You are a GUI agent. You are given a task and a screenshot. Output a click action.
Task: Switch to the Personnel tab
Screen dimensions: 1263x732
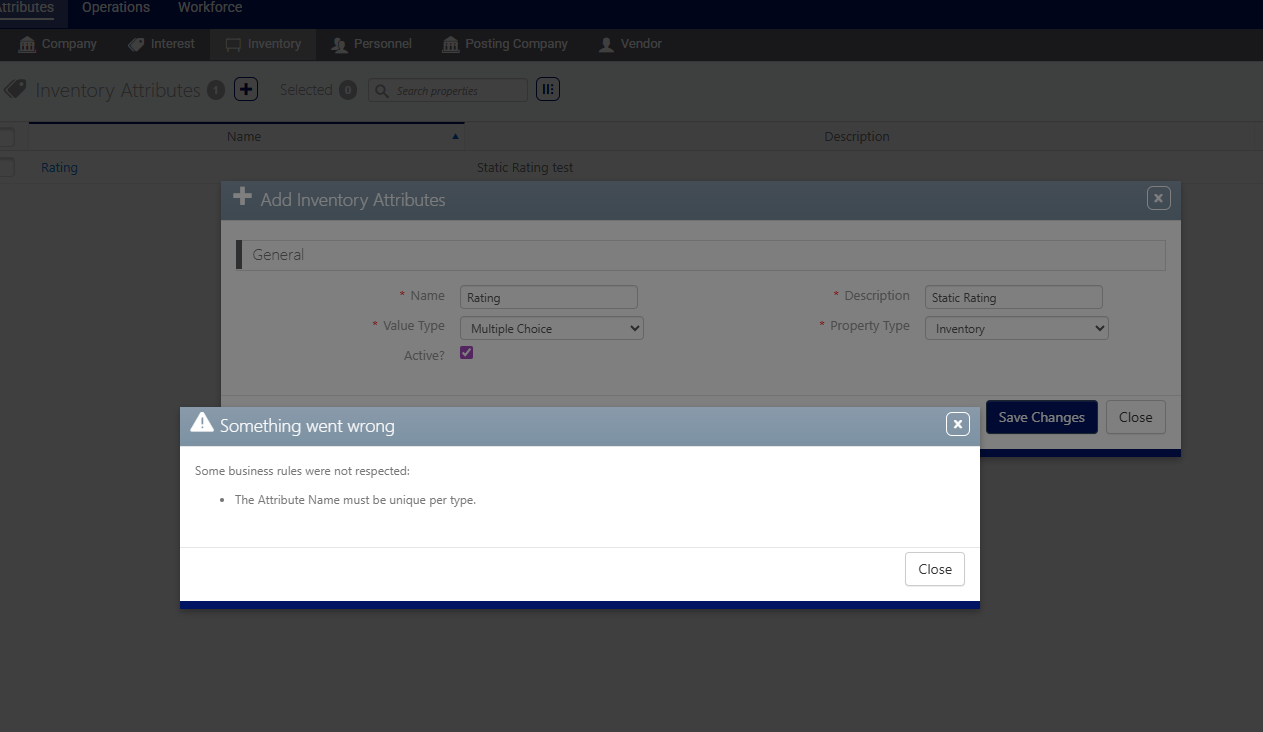point(370,44)
